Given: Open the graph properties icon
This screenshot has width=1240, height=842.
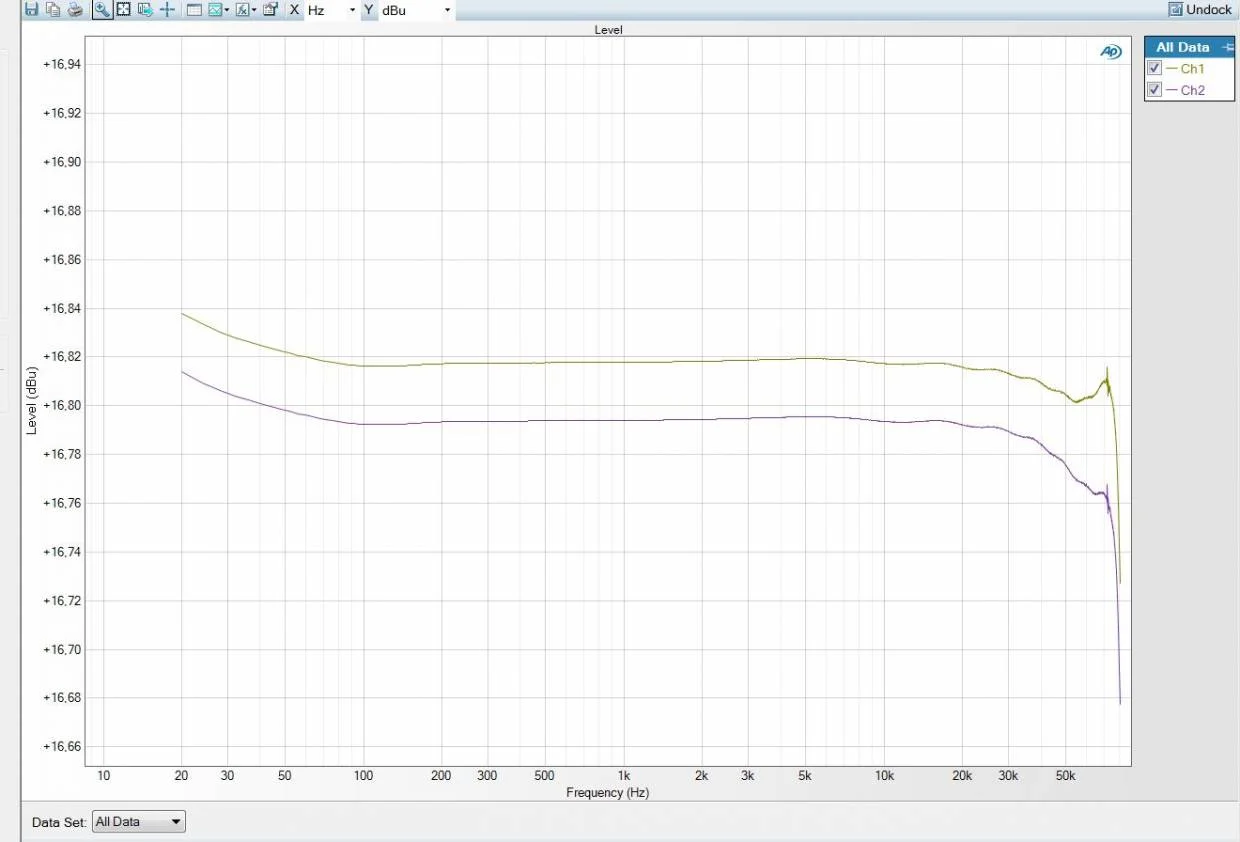Looking at the screenshot, I should click(270, 9).
